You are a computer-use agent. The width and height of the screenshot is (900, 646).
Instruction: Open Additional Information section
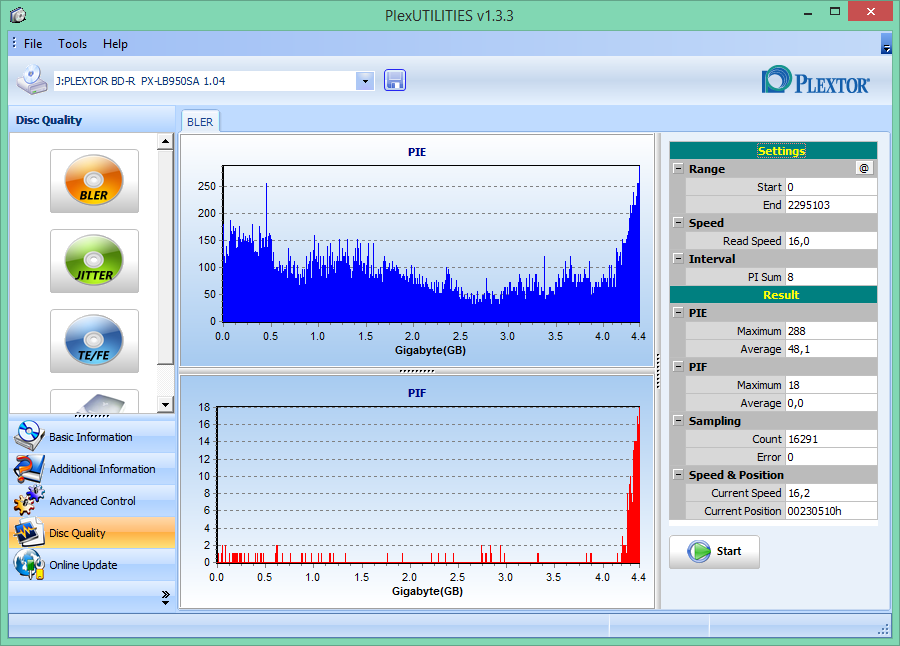[92, 469]
